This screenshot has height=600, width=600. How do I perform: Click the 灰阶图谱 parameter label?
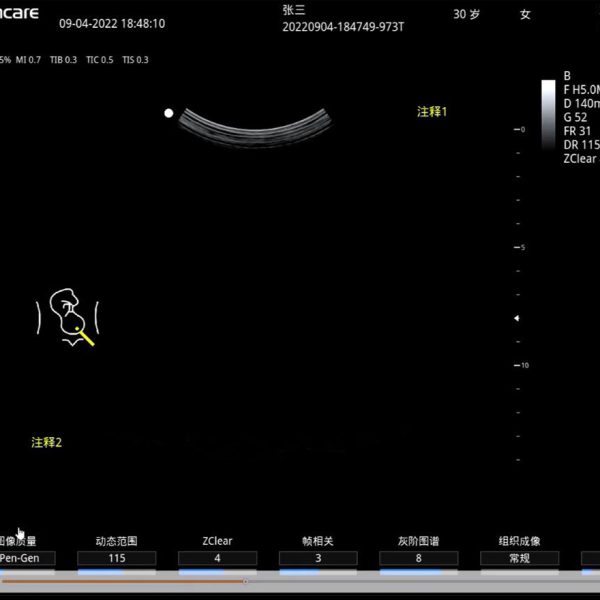[419, 541]
